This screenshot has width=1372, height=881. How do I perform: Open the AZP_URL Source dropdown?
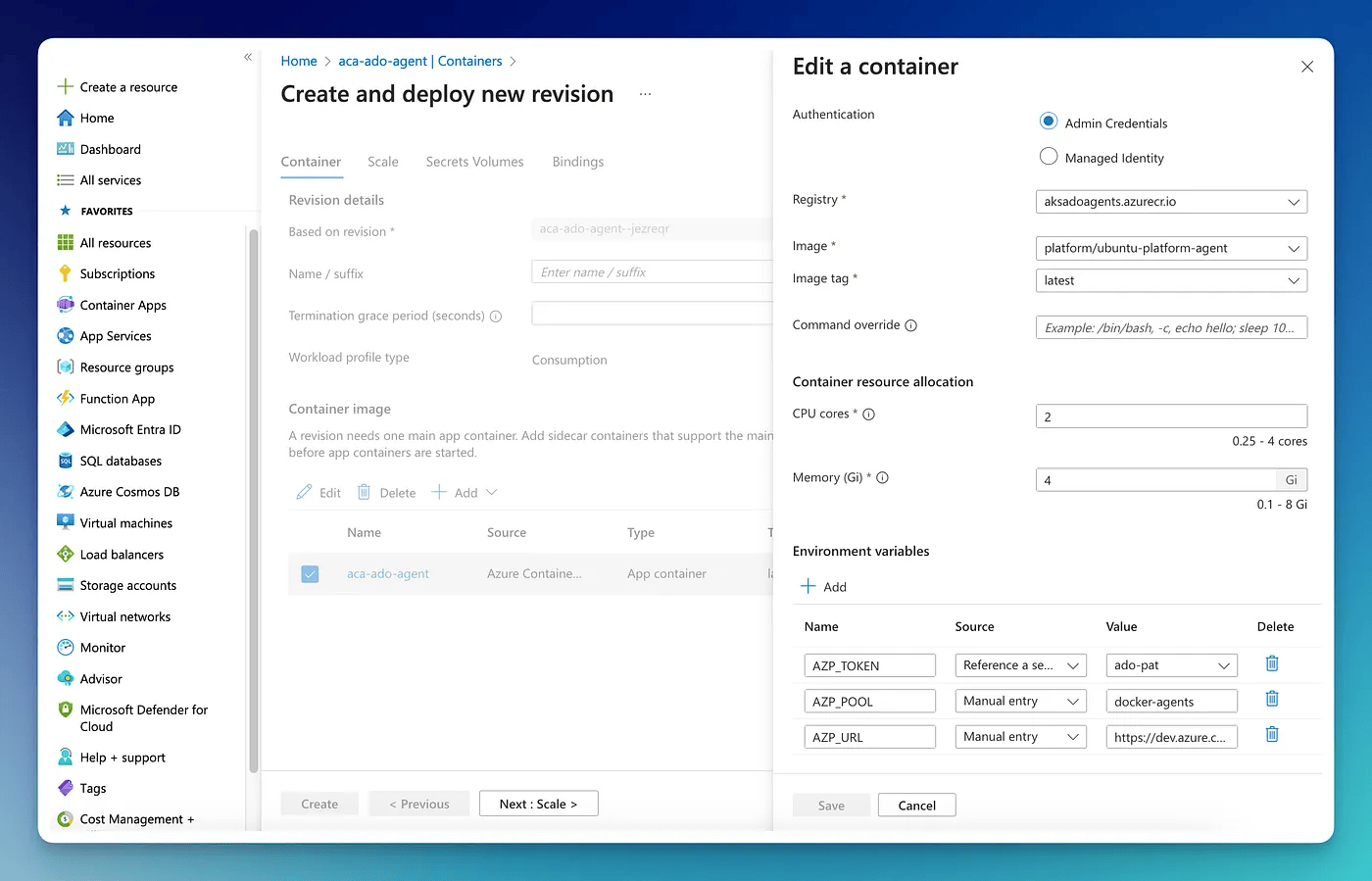tap(1020, 736)
